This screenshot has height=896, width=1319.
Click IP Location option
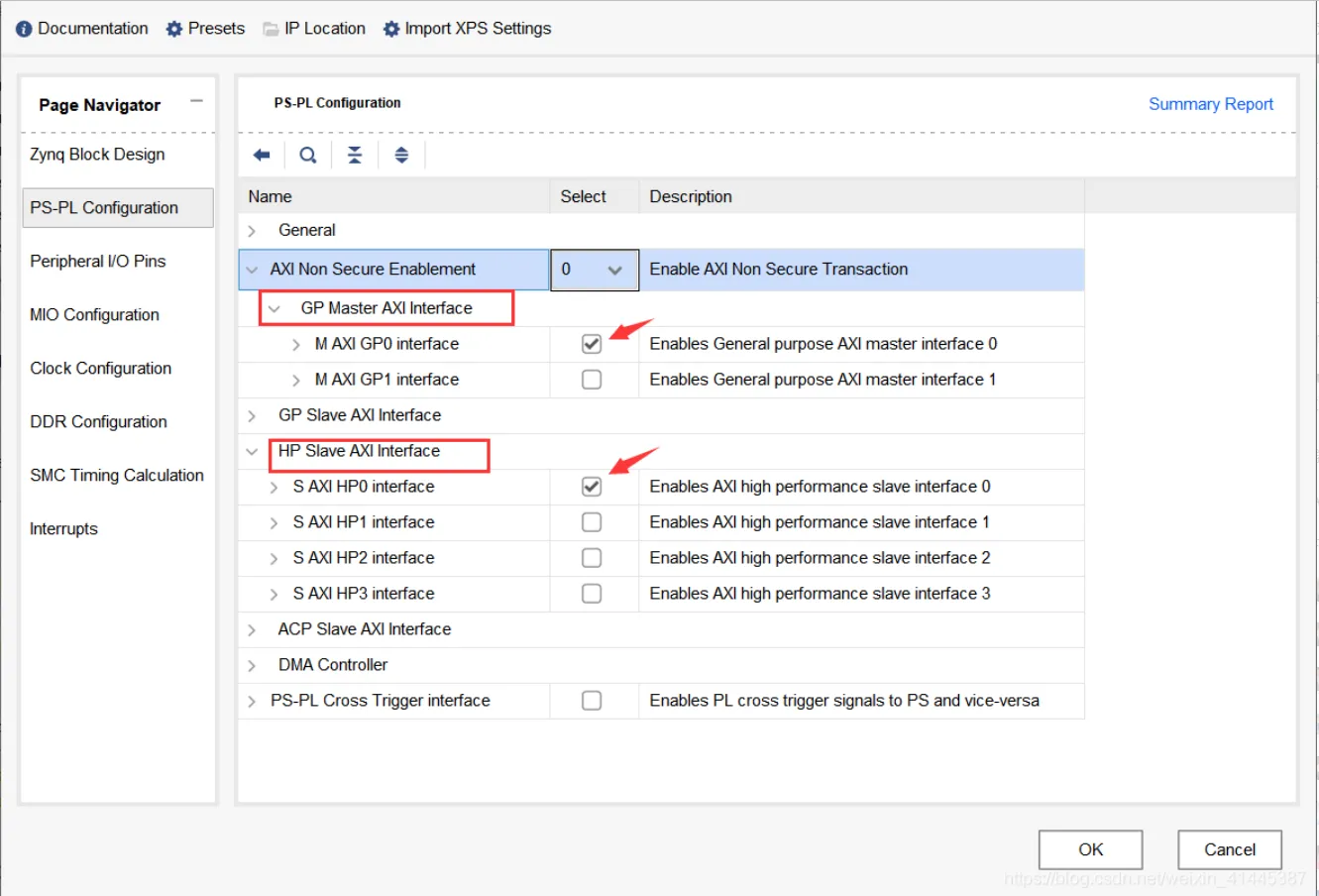click(x=325, y=29)
